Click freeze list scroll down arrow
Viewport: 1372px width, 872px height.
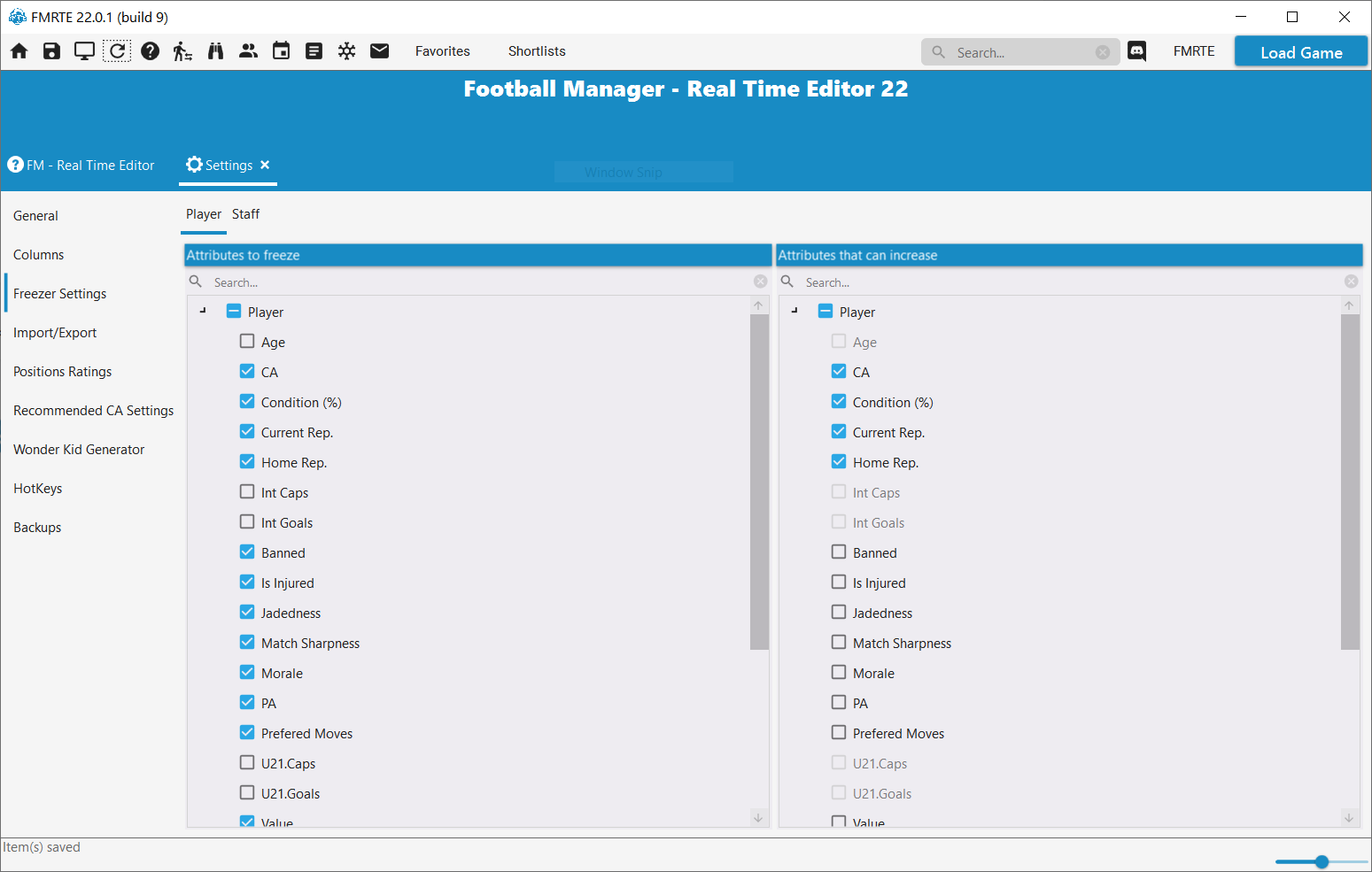[x=758, y=818]
